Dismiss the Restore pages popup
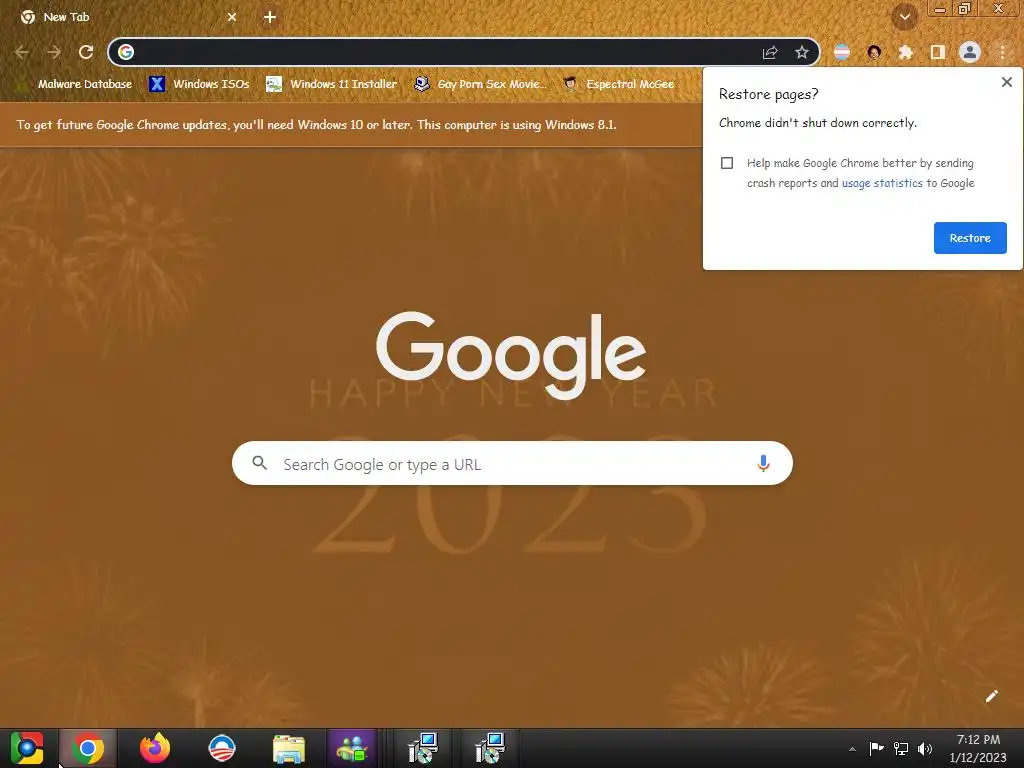Screen dimensions: 1024x768 1006,82
